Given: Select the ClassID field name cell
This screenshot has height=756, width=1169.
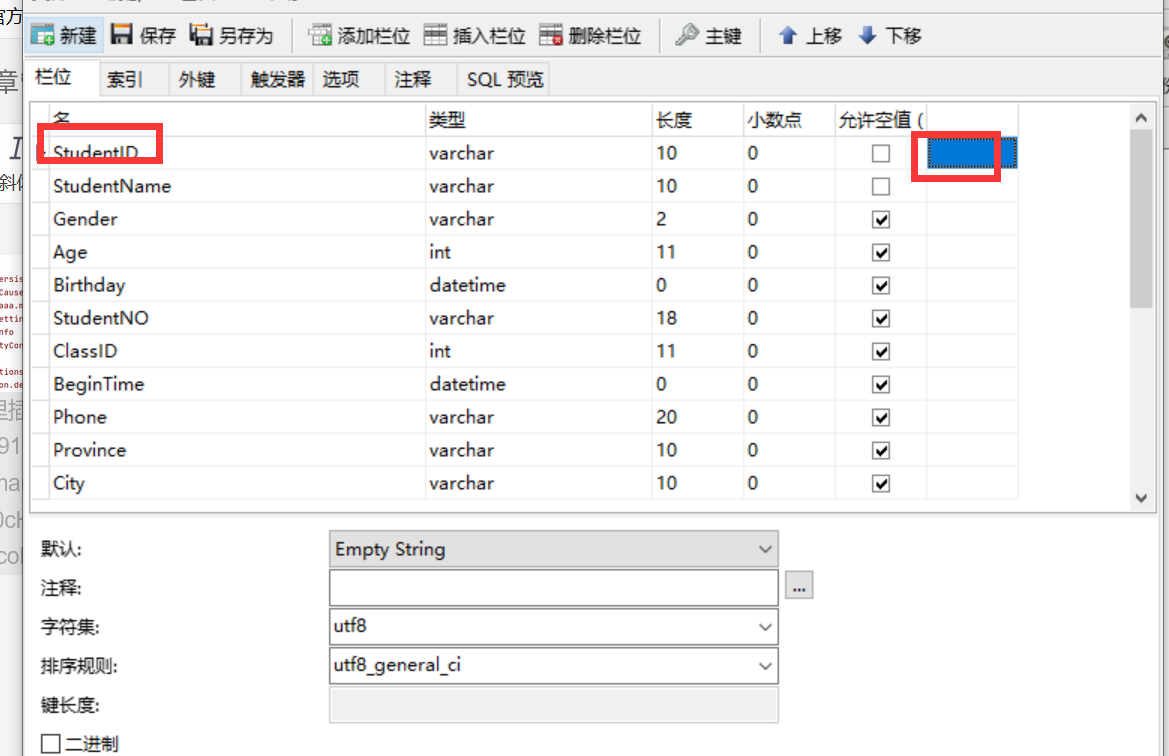Looking at the screenshot, I should [x=237, y=351].
